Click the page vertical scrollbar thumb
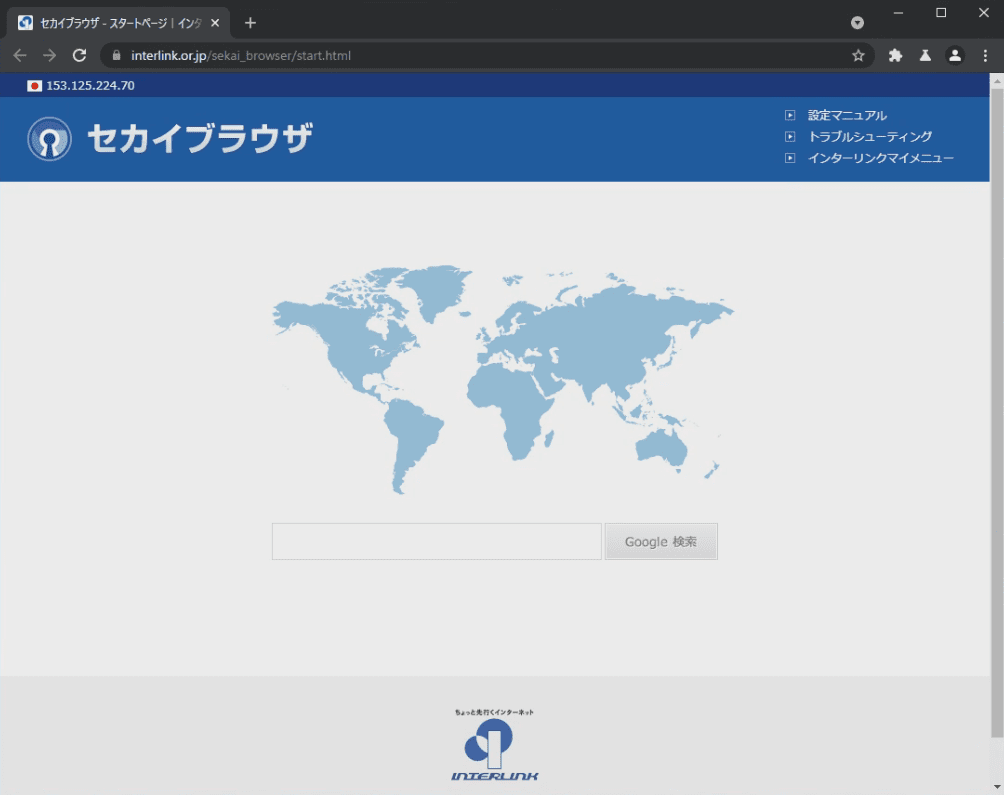Image resolution: width=1004 pixels, height=795 pixels. [997, 412]
